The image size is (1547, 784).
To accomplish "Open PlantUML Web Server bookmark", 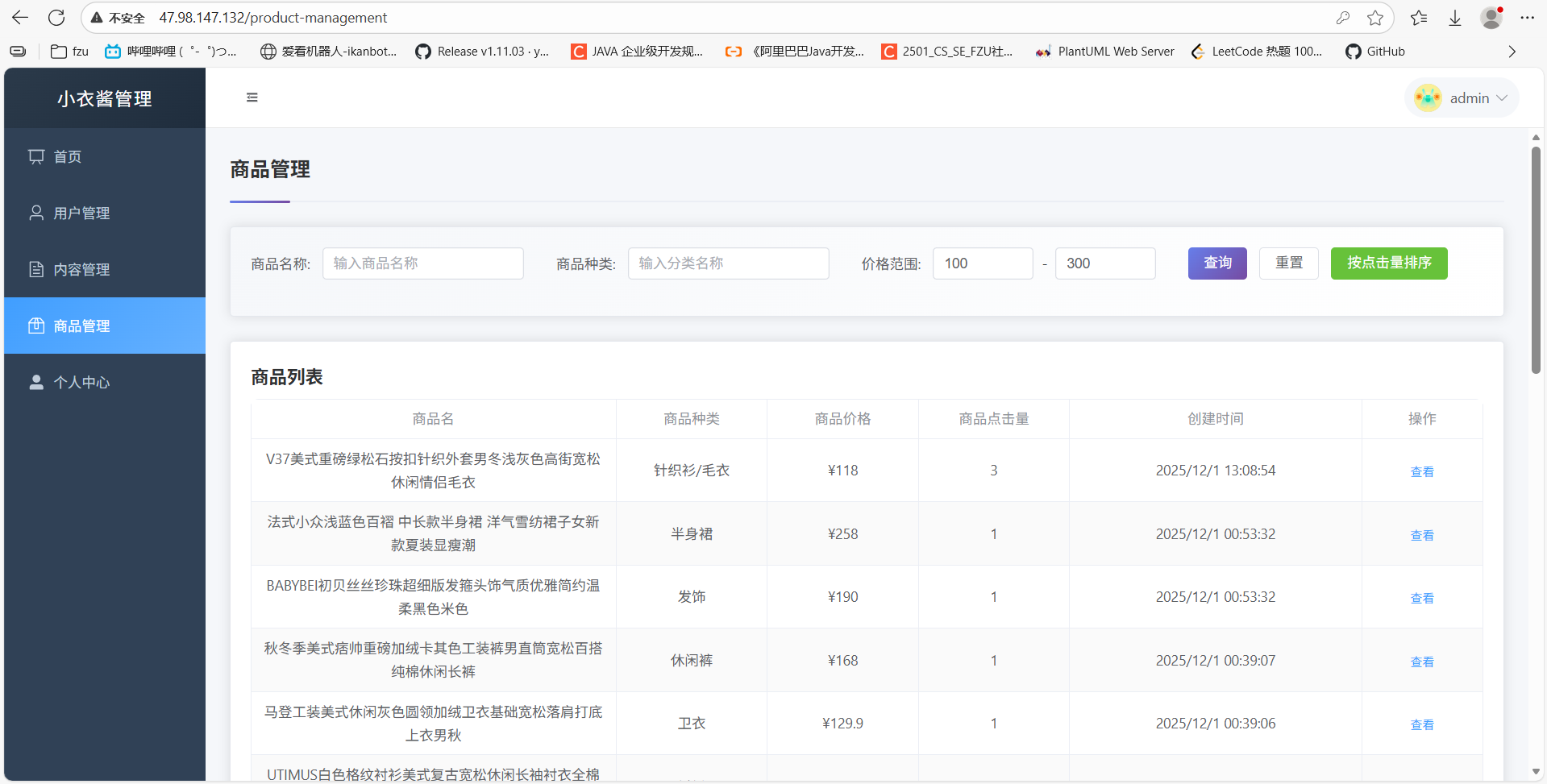I will point(1105,52).
